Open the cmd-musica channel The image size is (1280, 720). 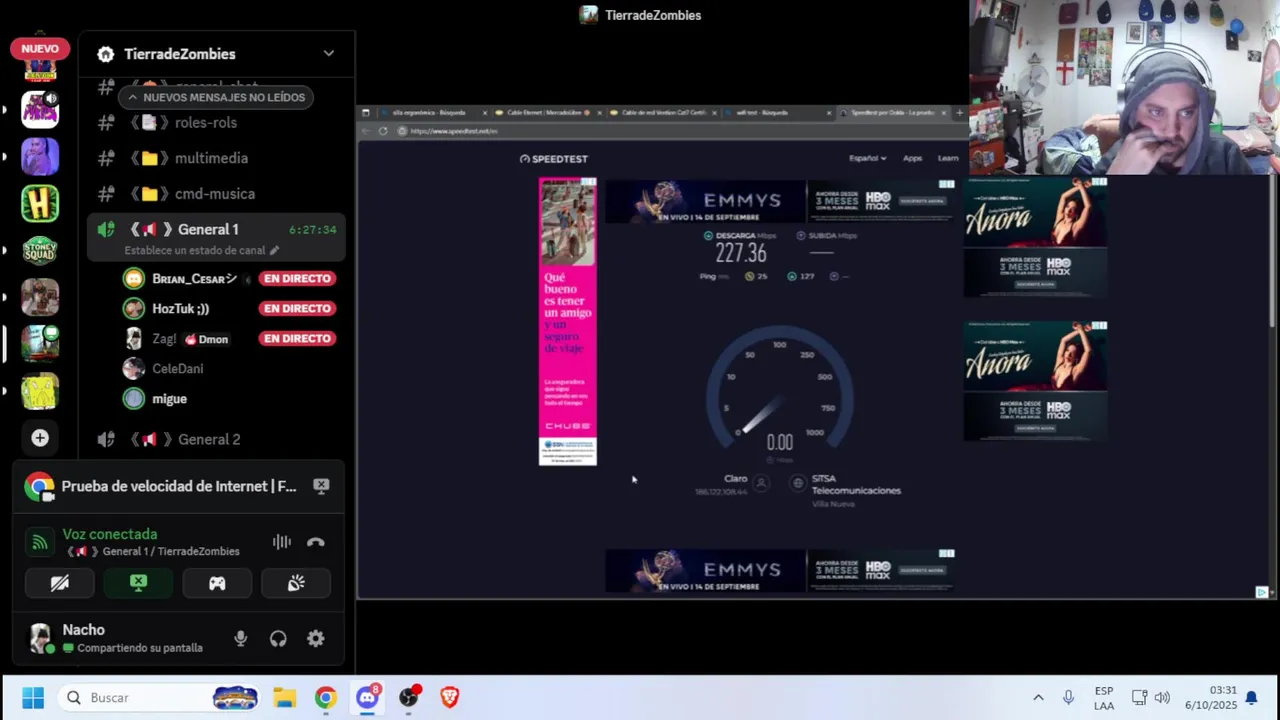tap(217, 194)
